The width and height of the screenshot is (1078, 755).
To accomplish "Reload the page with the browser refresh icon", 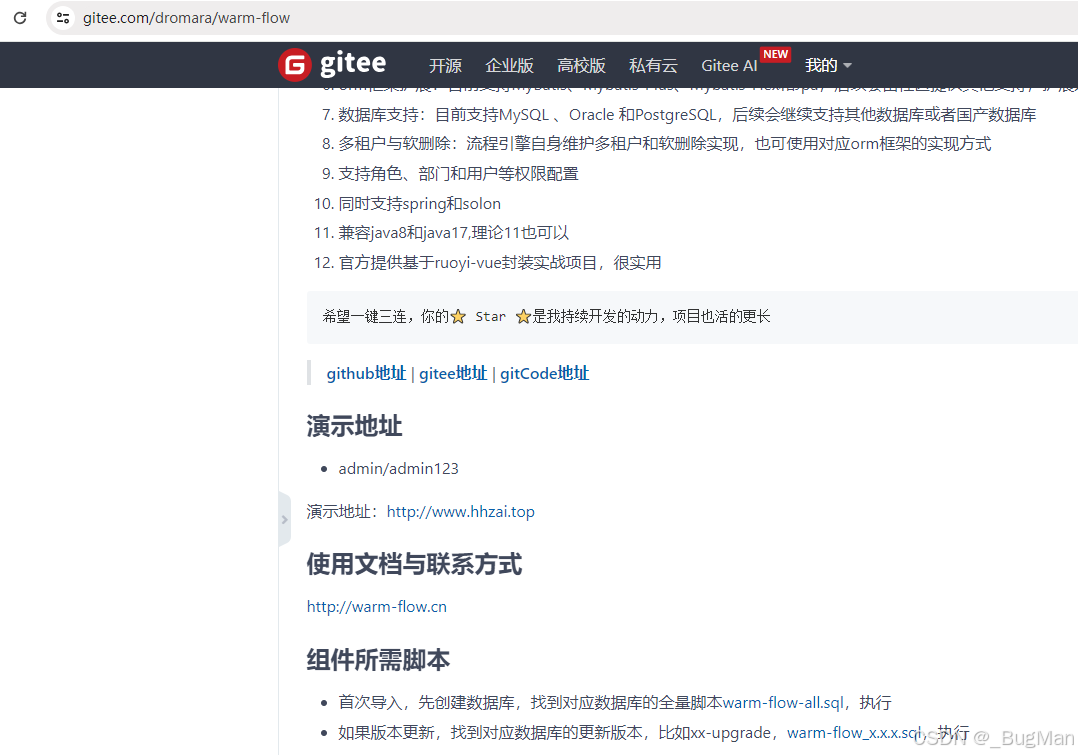I will point(20,18).
